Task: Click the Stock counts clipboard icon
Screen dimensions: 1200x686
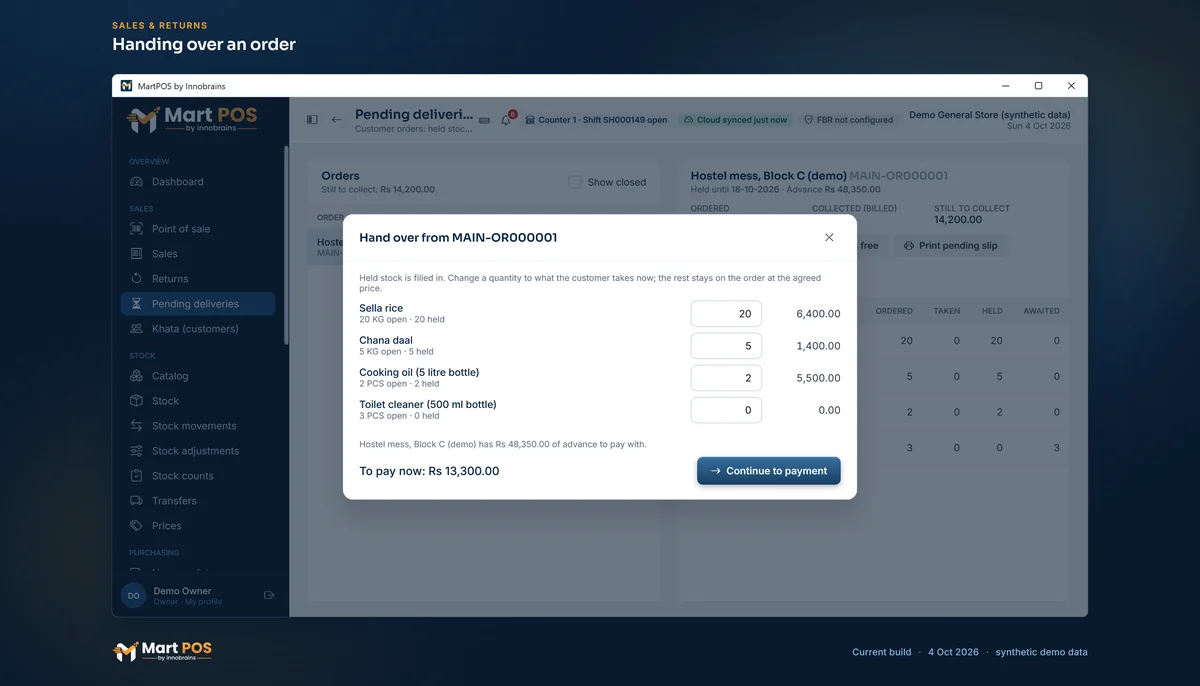Action: [x=136, y=476]
